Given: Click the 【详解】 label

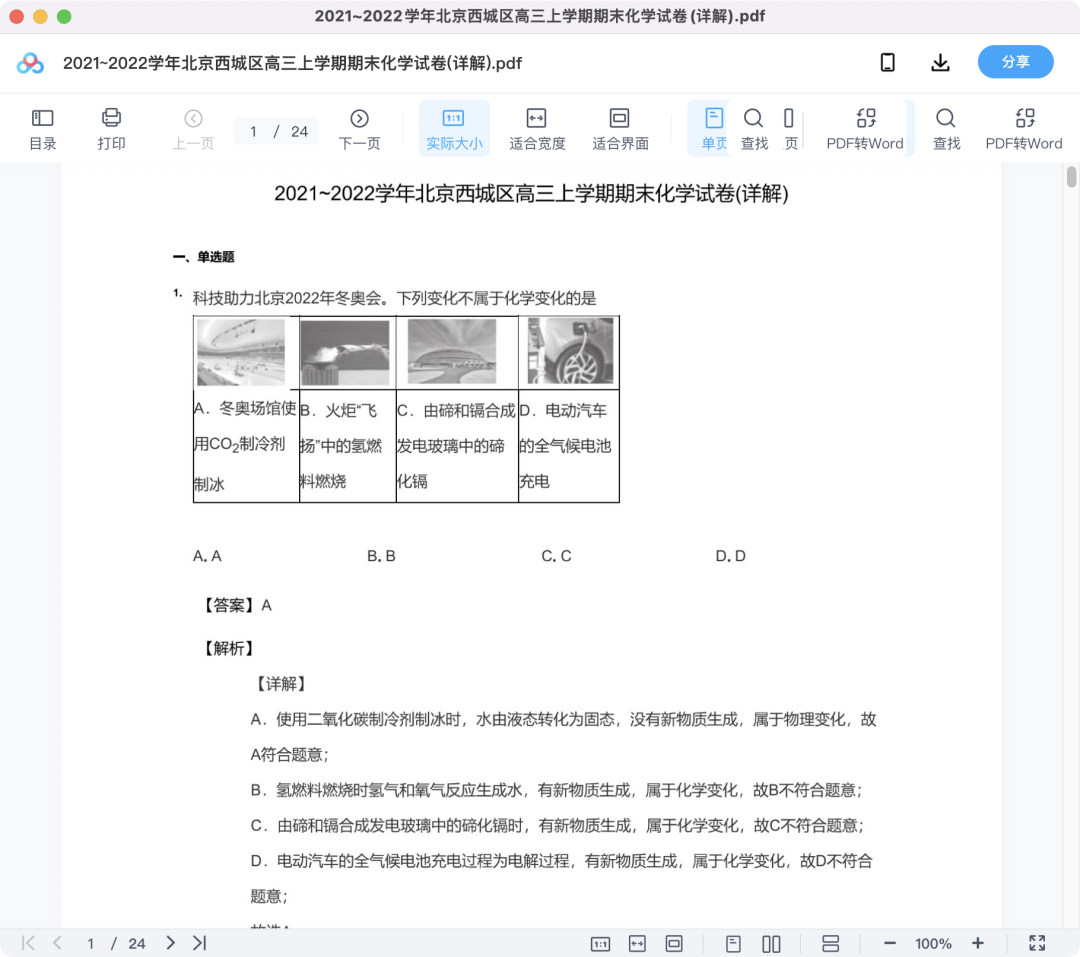Looking at the screenshot, I should (280, 683).
